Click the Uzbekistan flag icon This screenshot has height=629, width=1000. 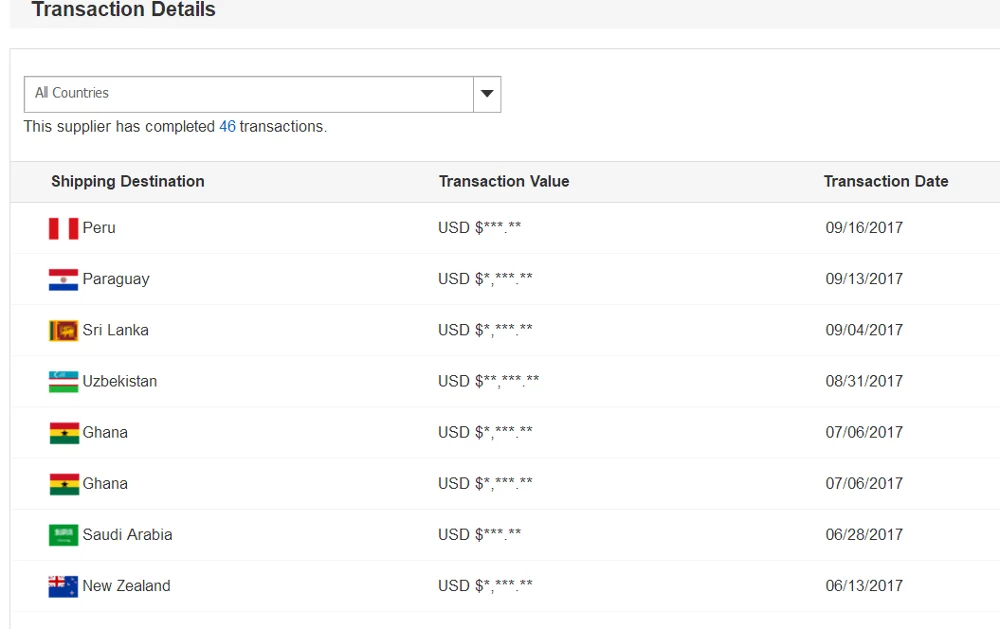coord(62,381)
